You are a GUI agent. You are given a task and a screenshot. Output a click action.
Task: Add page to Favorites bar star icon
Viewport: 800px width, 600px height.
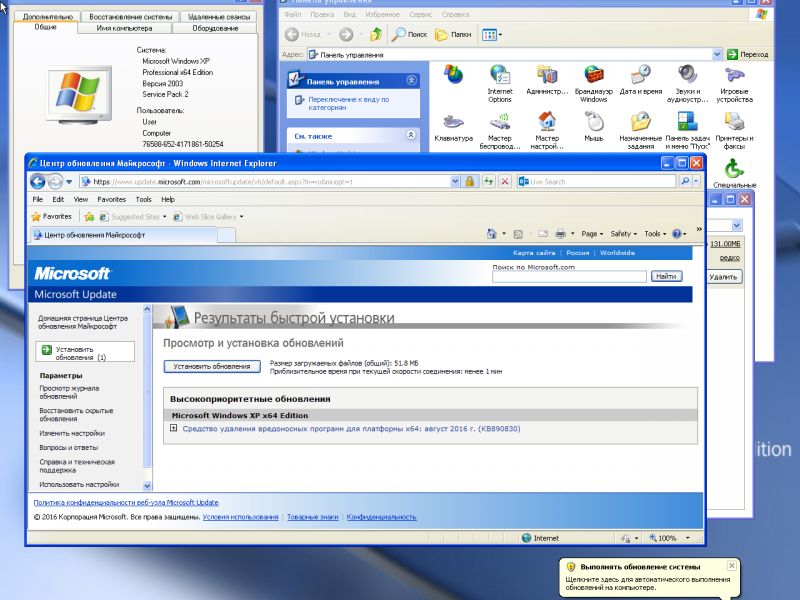point(89,217)
